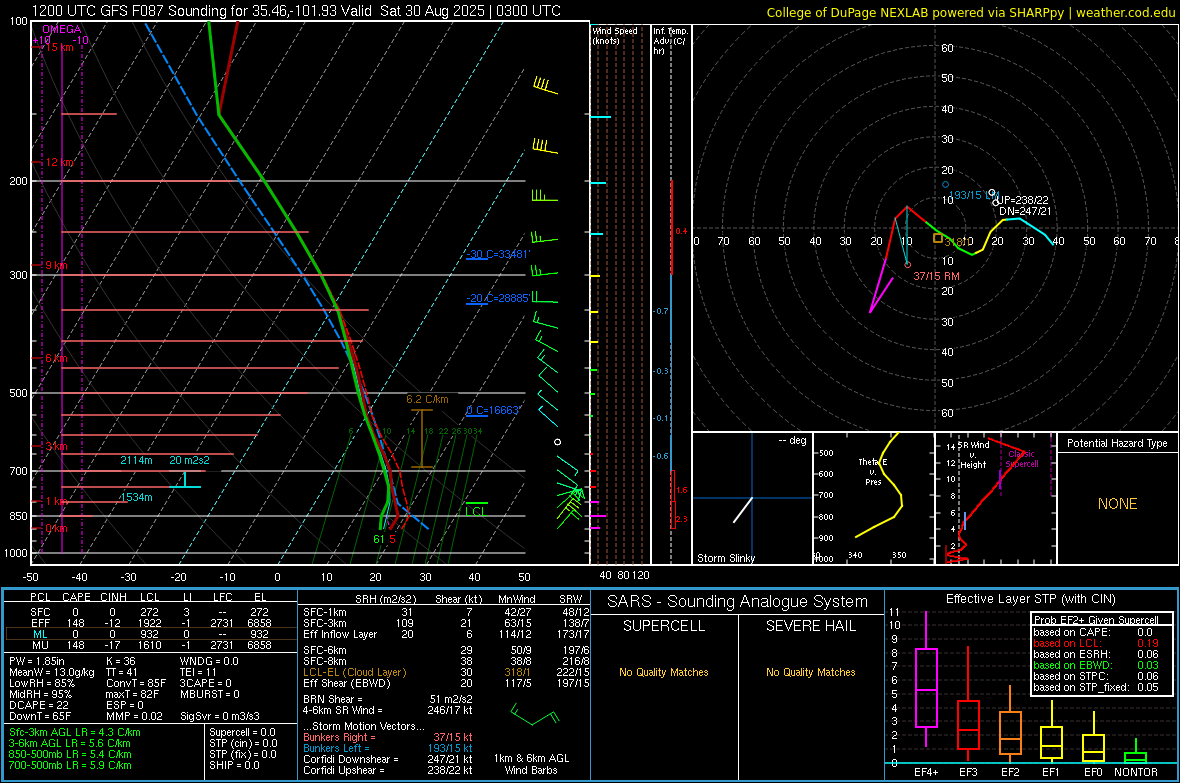The width and height of the screenshot is (1180, 783).
Task: Click the sounding title with valid time
Action: [297, 11]
